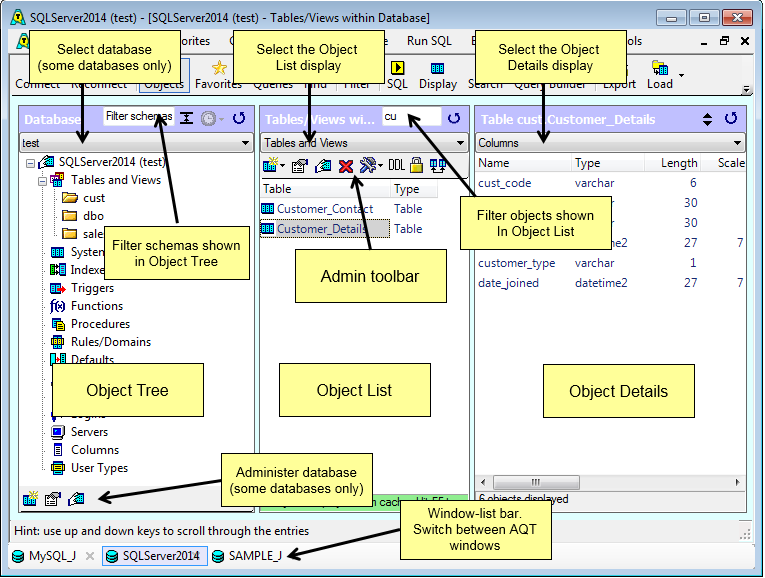Screen dimensions: 765x578
Task: Click the properties icon in admin toolbar
Action: pyautogui.click(x=300, y=166)
